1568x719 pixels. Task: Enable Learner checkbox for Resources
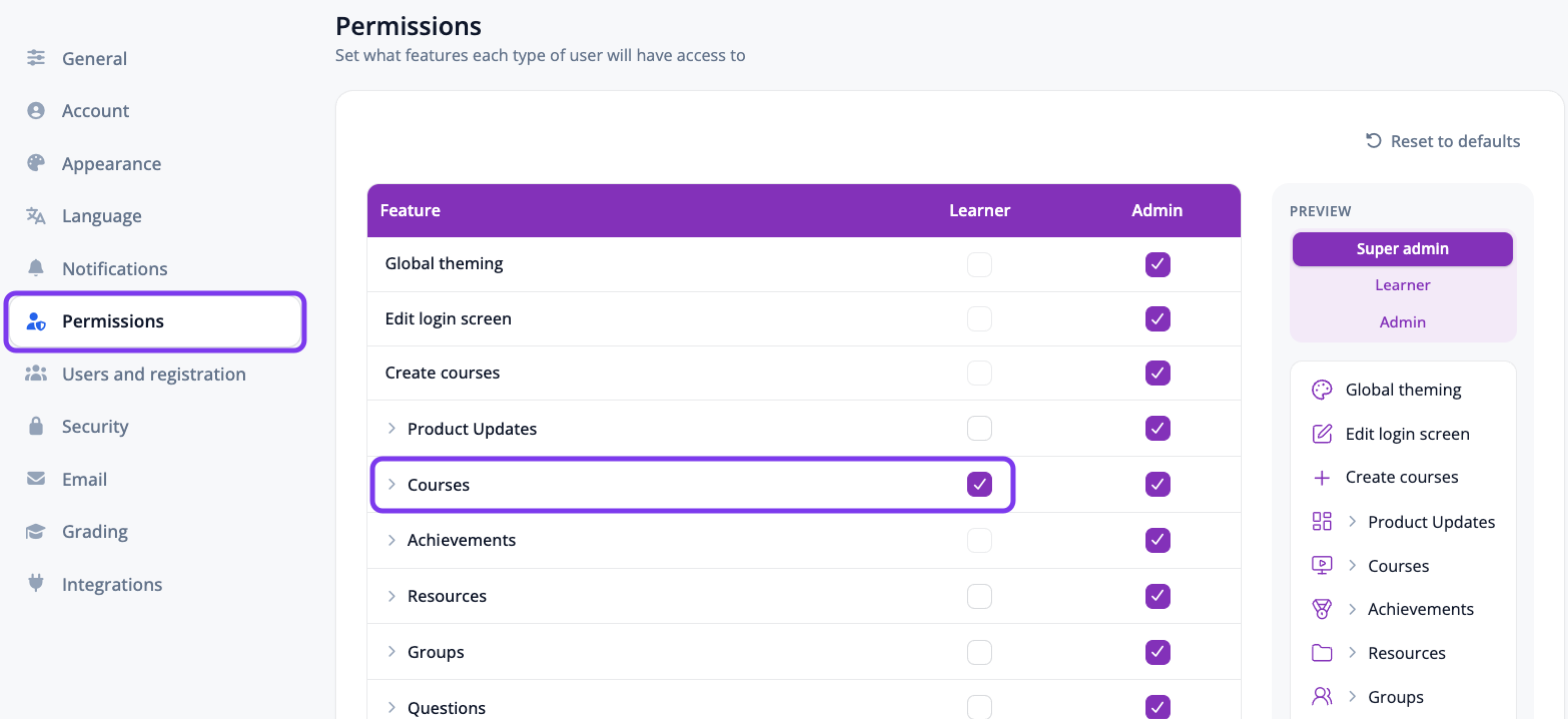pyautogui.click(x=979, y=596)
